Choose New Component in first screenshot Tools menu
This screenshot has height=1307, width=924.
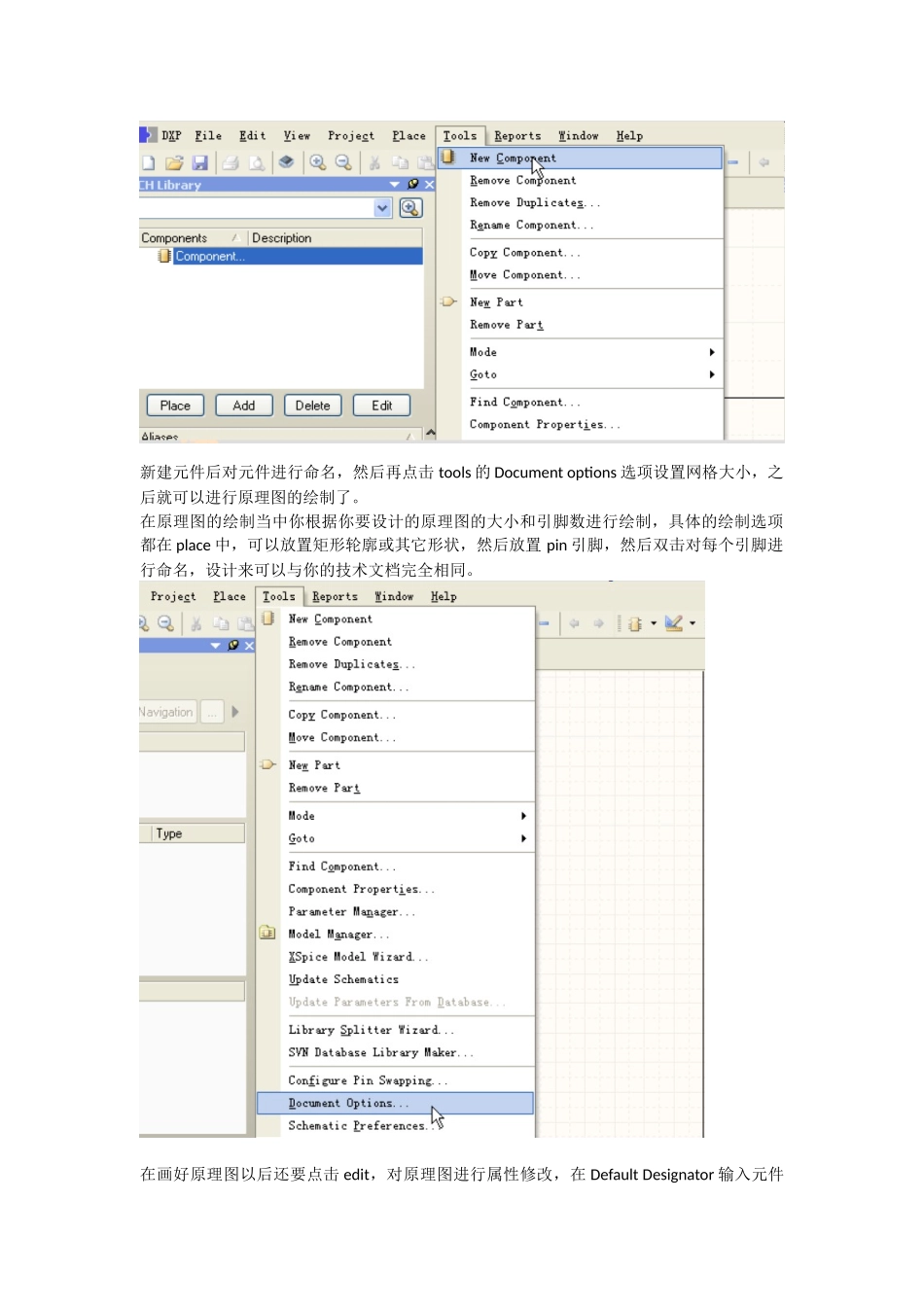[580, 158]
